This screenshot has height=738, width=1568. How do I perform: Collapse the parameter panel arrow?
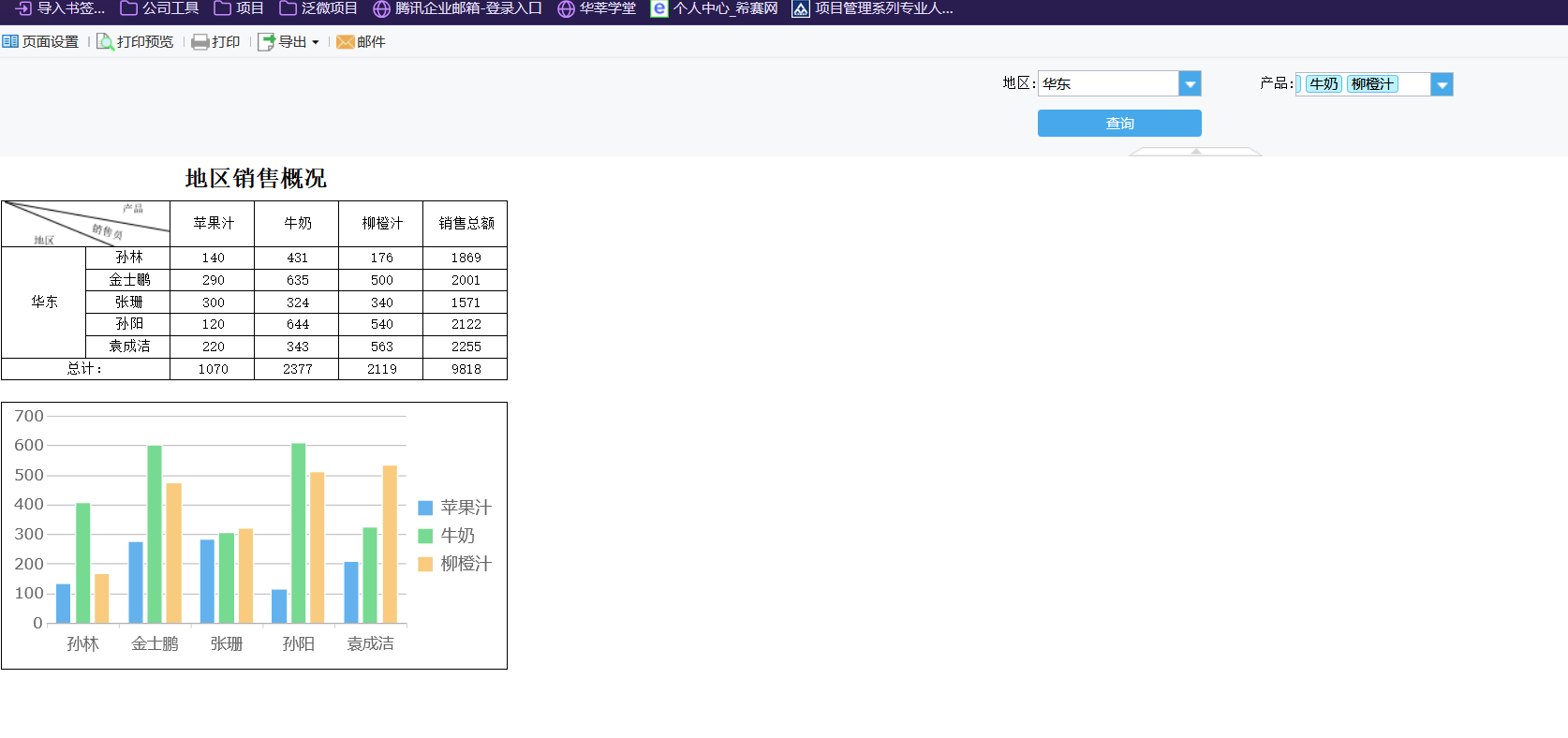click(x=1196, y=151)
